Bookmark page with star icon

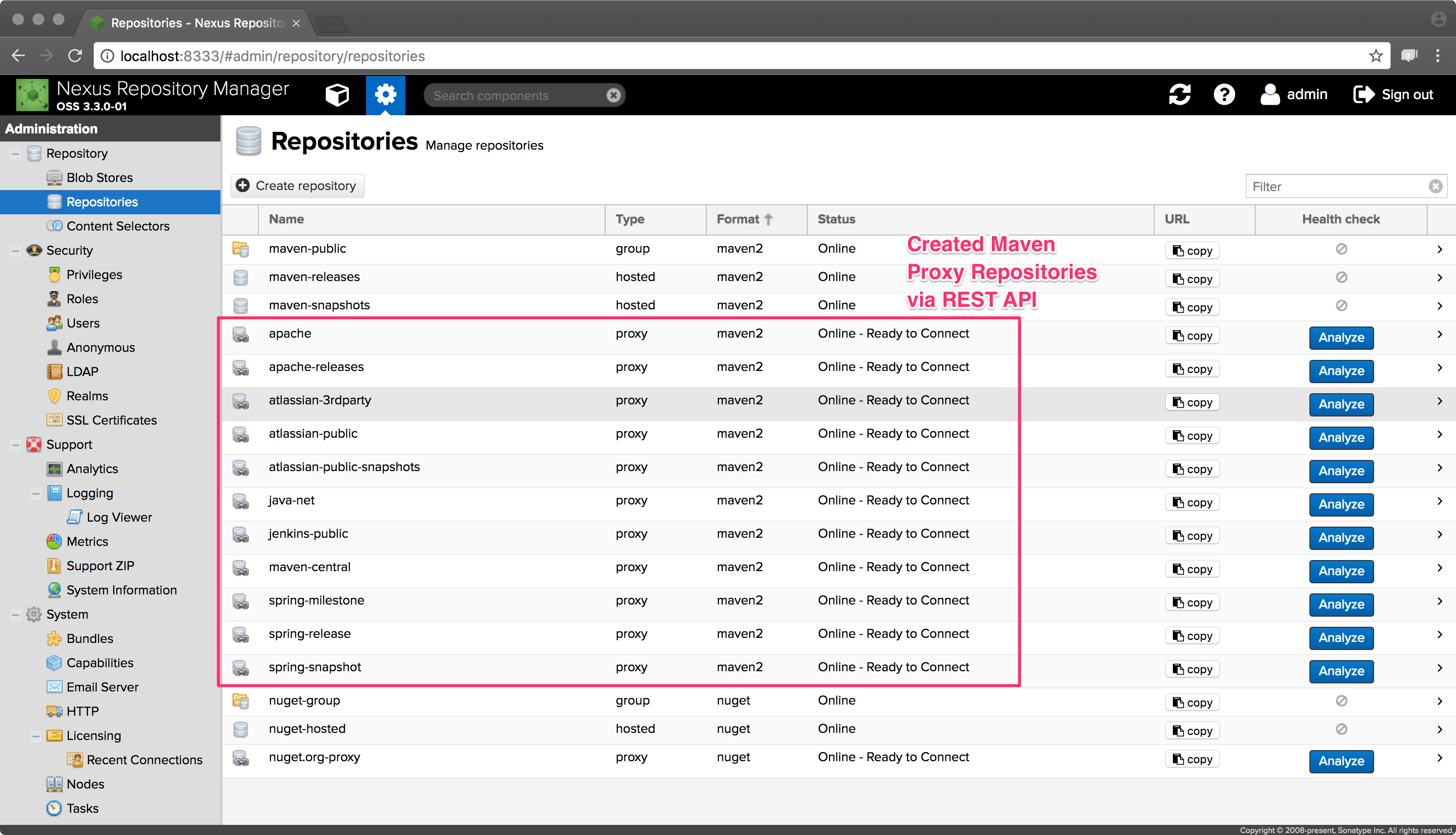point(1375,56)
